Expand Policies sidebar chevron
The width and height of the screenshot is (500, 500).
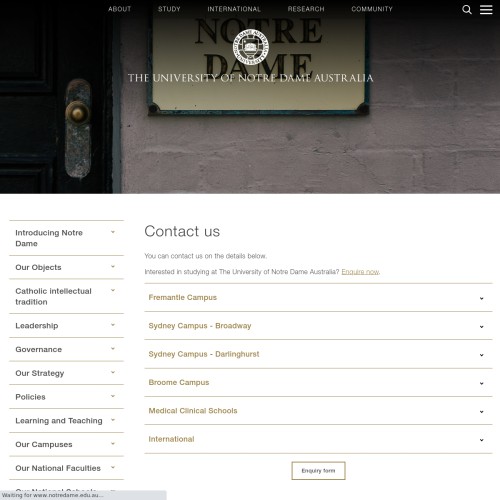pyautogui.click(x=113, y=396)
